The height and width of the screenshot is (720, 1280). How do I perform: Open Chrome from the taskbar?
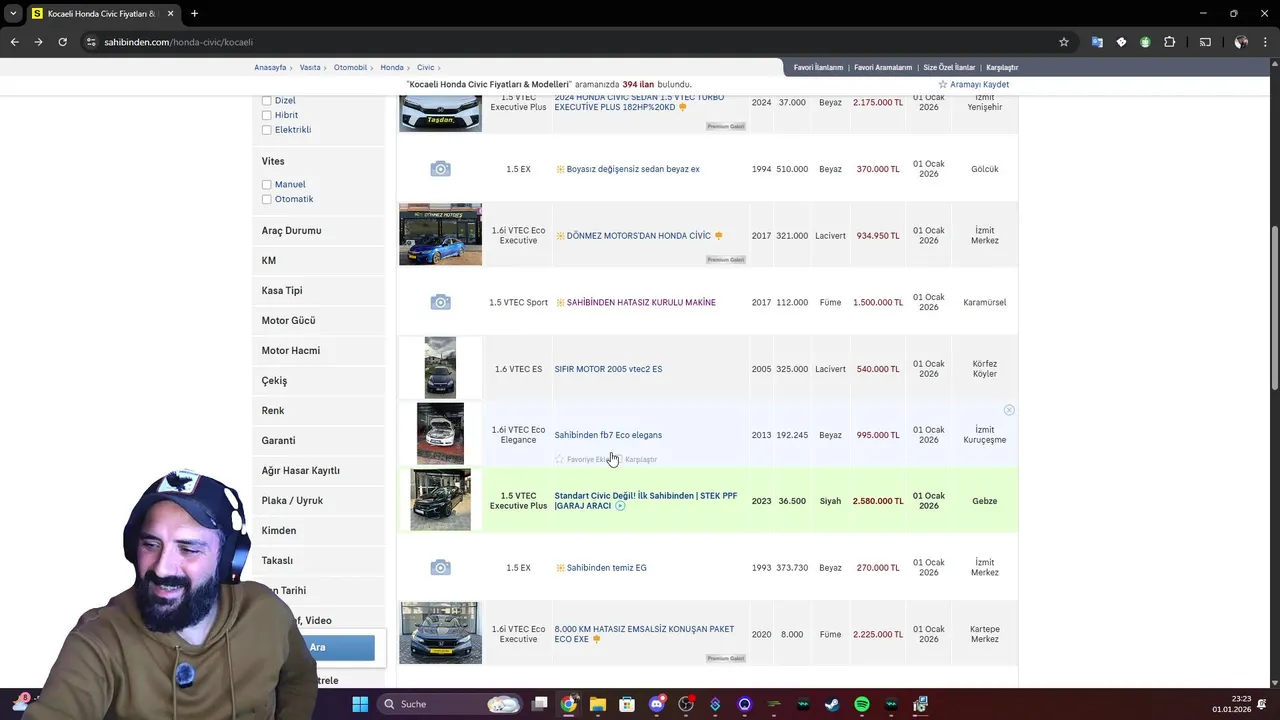pos(568,704)
